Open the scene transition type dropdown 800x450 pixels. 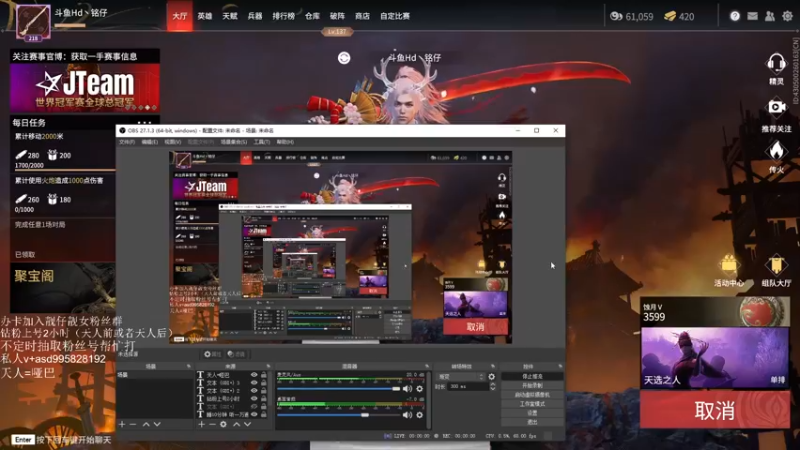point(461,377)
